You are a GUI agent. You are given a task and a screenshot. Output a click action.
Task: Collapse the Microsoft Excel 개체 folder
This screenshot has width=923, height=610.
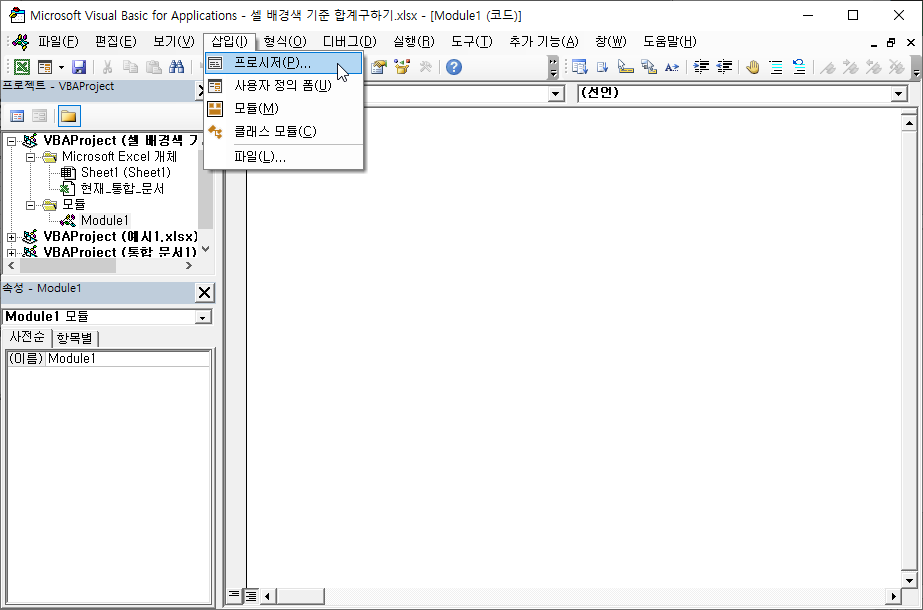point(31,157)
